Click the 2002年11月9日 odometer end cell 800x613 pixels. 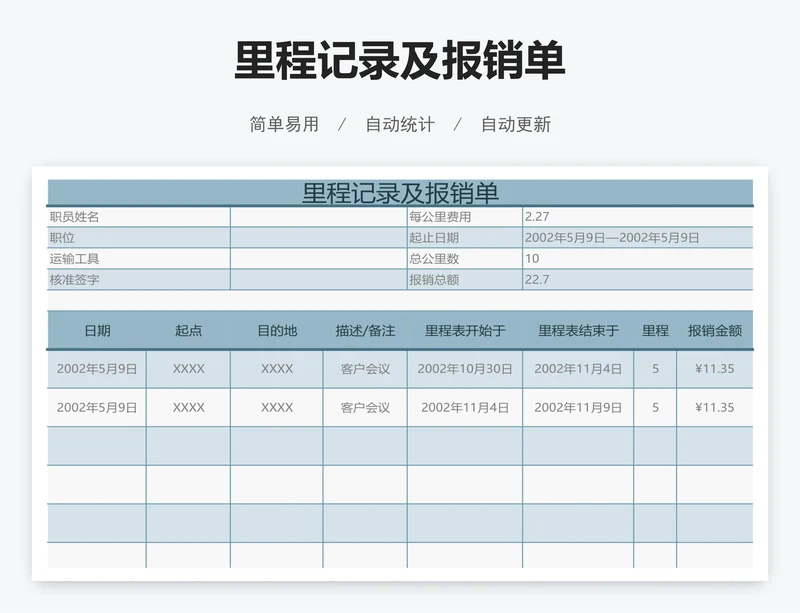578,408
